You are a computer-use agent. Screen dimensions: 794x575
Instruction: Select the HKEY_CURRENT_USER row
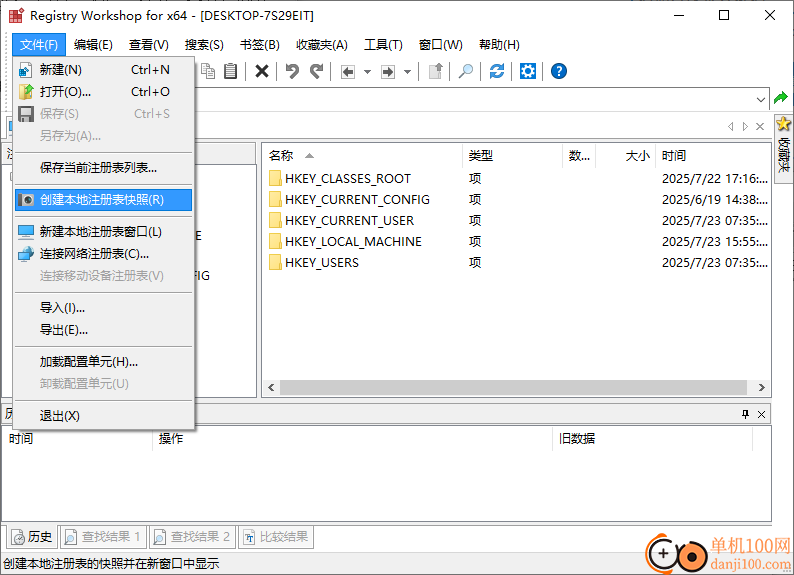coord(517,221)
